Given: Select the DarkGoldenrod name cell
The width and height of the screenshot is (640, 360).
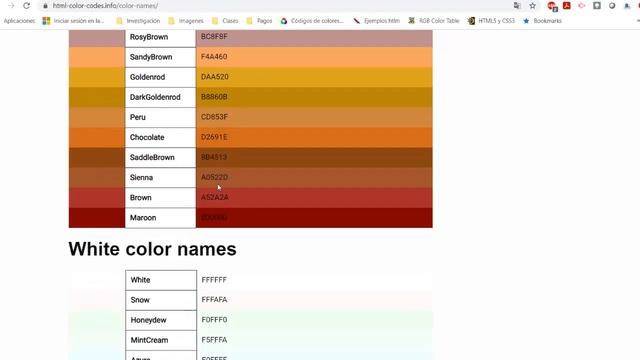Looking at the screenshot, I should 160,97.
